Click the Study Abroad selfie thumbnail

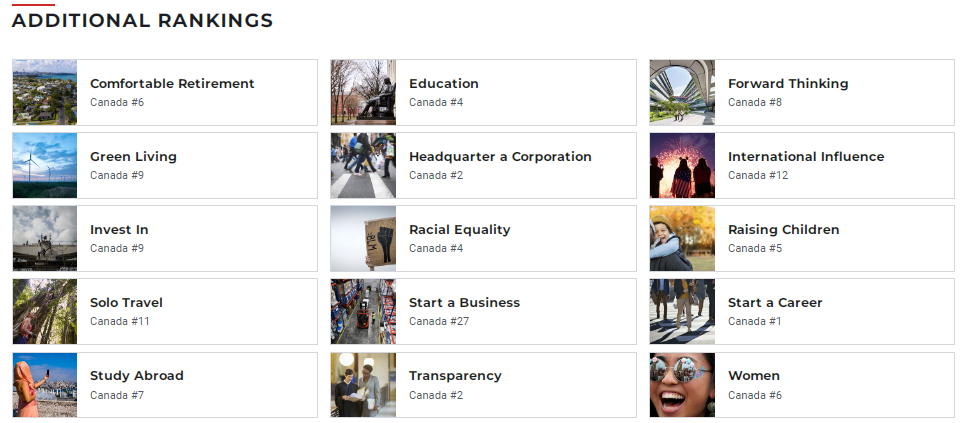point(45,385)
